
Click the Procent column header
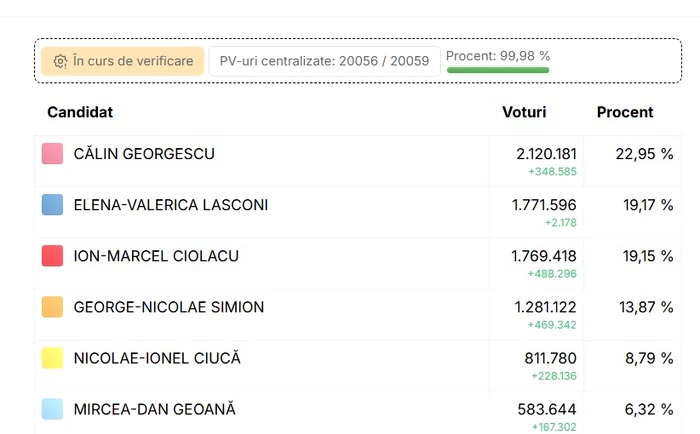point(625,112)
